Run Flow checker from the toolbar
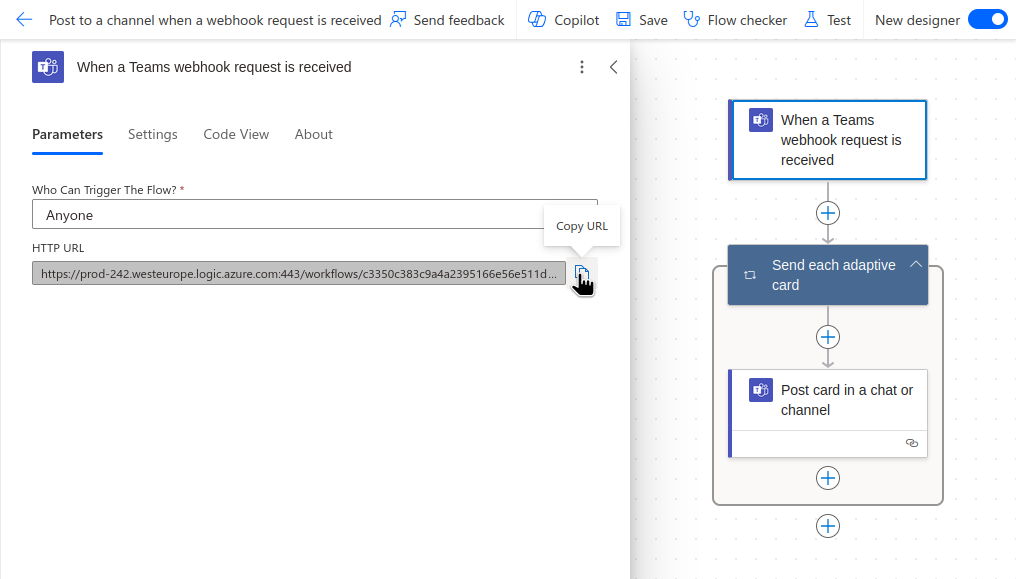 (x=735, y=19)
